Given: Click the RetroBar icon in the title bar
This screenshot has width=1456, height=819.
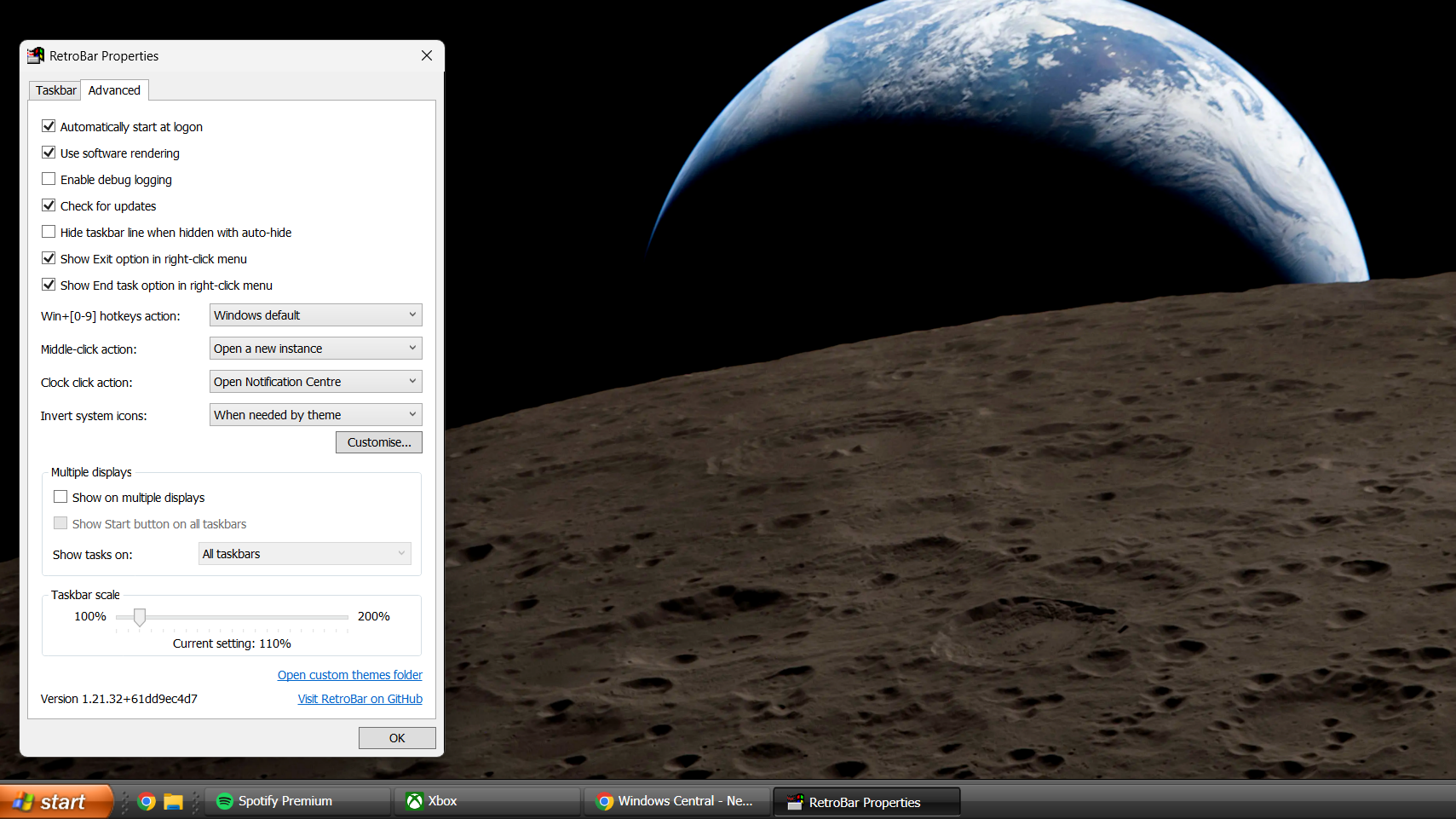Looking at the screenshot, I should click(x=35, y=55).
